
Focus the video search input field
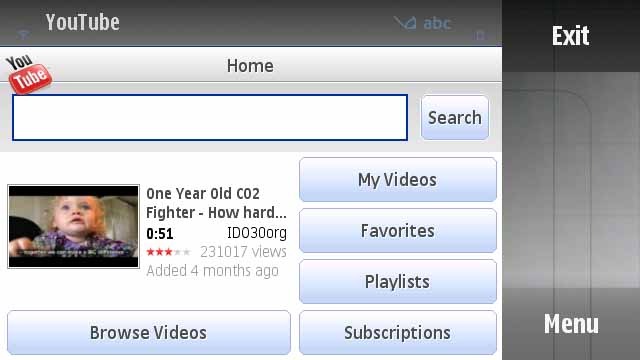(210, 118)
